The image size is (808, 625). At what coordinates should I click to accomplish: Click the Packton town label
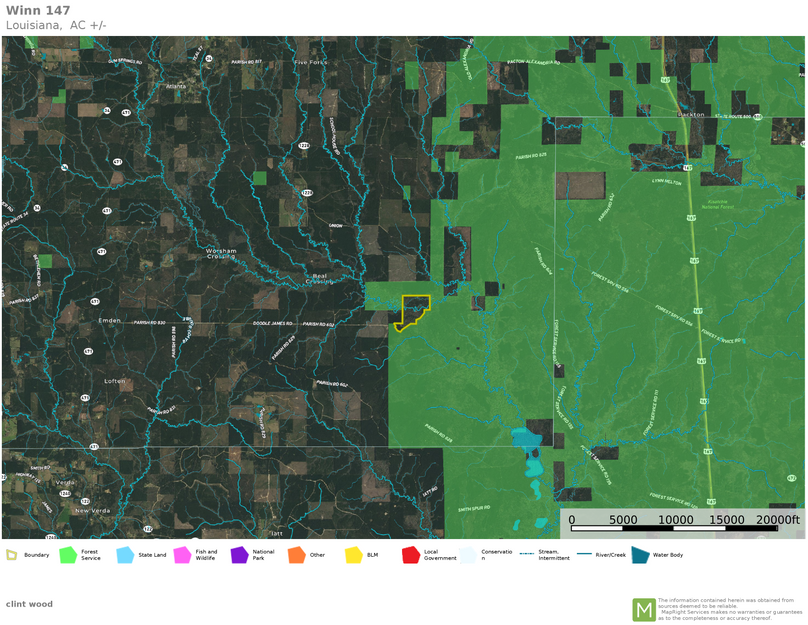click(x=691, y=115)
